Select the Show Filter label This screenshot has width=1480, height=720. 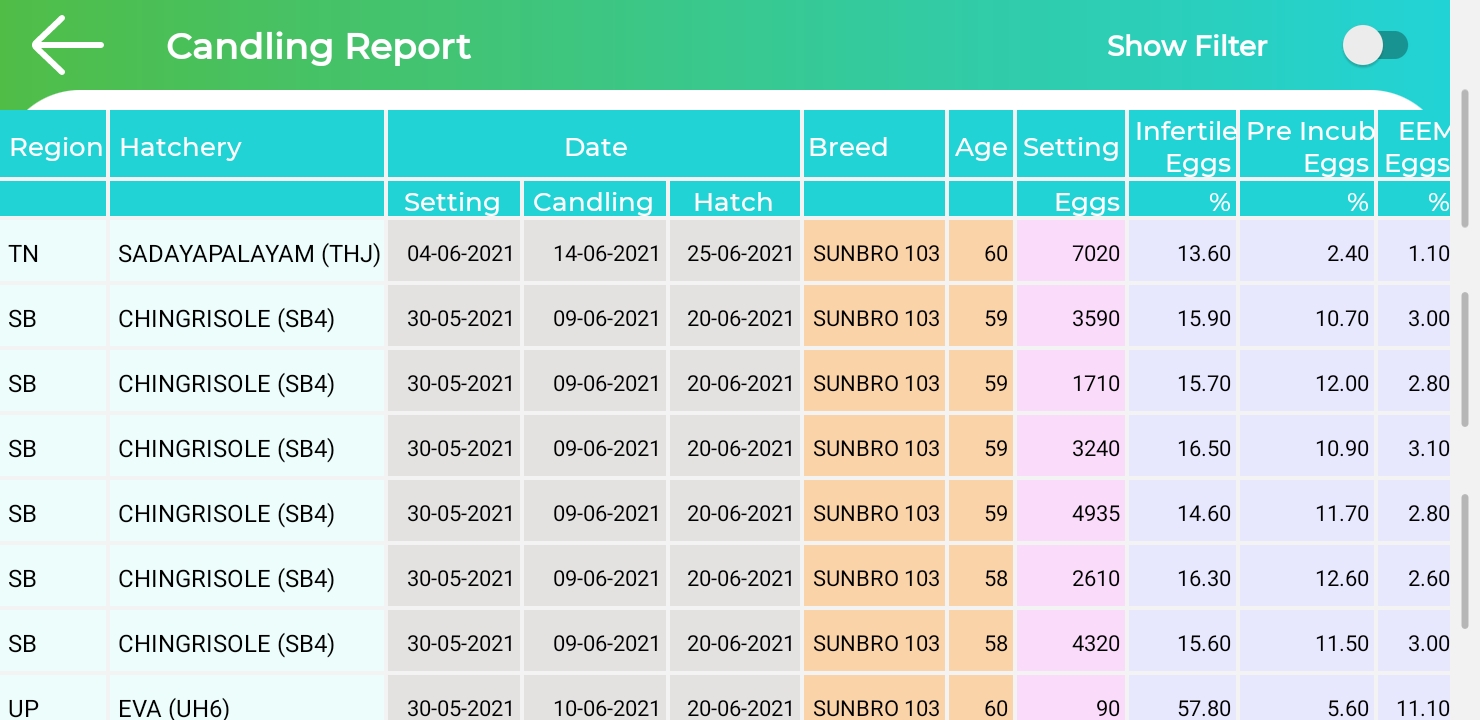click(x=1187, y=46)
